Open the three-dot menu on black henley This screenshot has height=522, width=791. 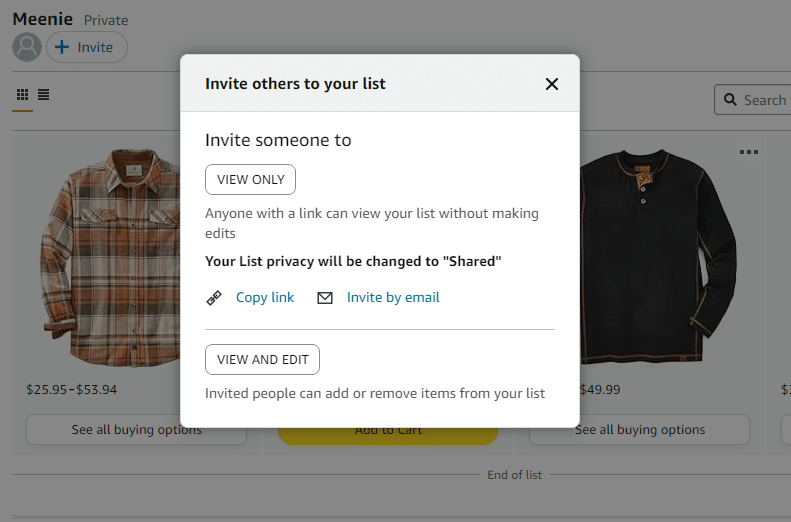(x=749, y=152)
